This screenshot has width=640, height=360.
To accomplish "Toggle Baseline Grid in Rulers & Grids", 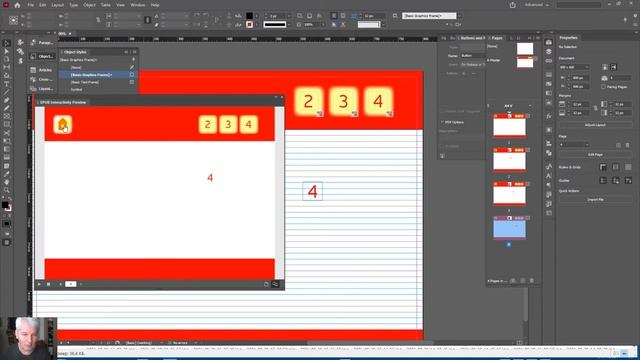I will pos(616,167).
